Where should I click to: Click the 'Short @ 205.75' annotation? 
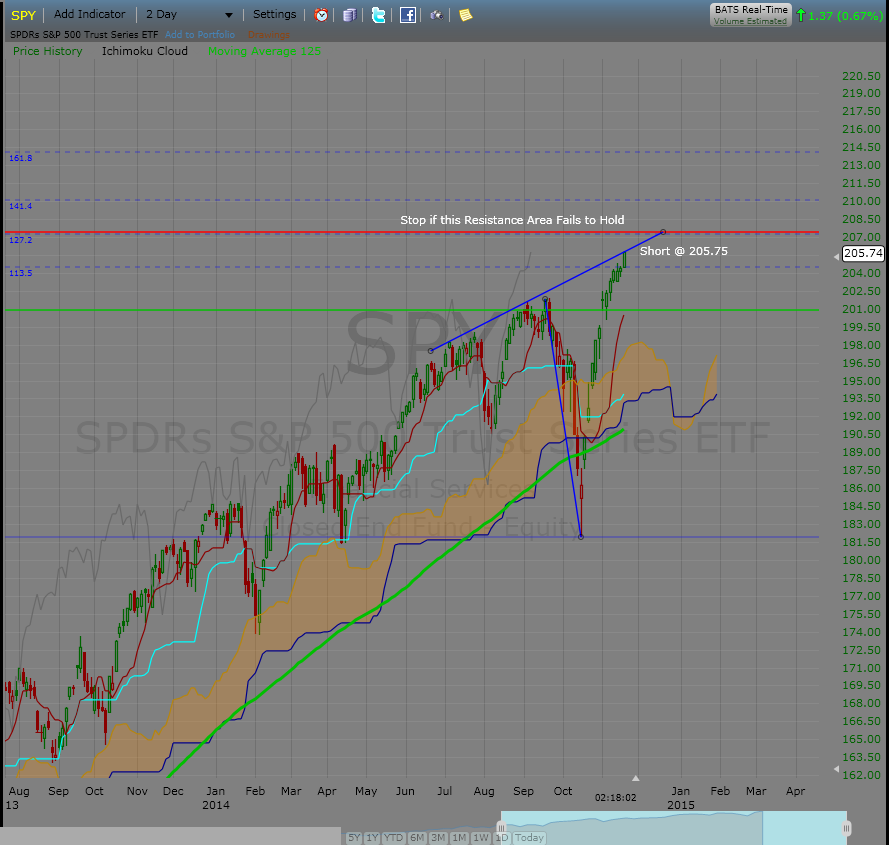684,251
